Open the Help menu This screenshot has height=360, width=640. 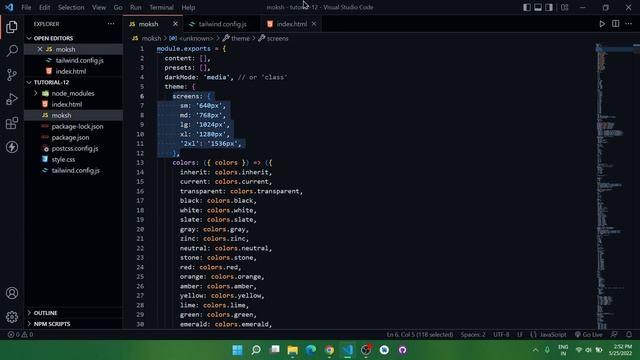click(188, 7)
